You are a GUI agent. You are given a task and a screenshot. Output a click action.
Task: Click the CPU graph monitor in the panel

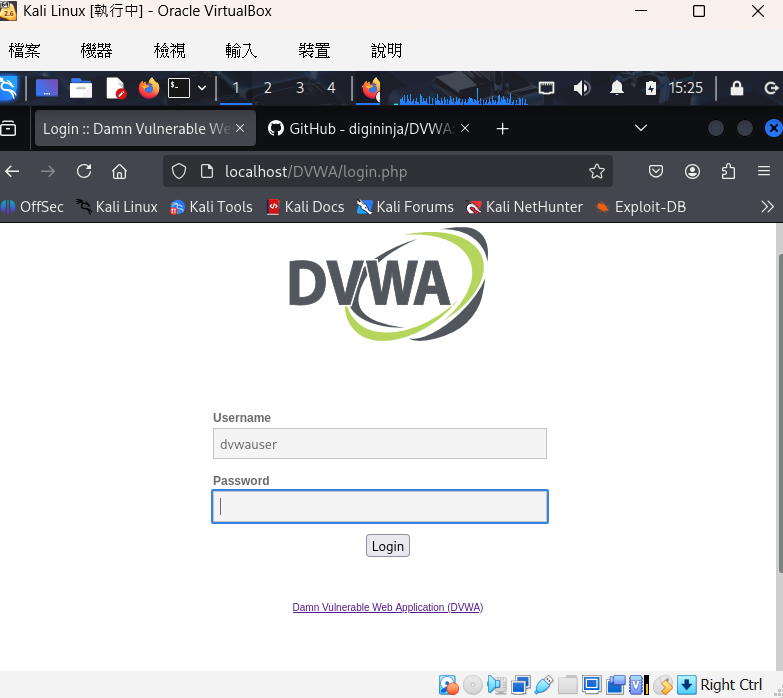pyautogui.click(x=459, y=94)
